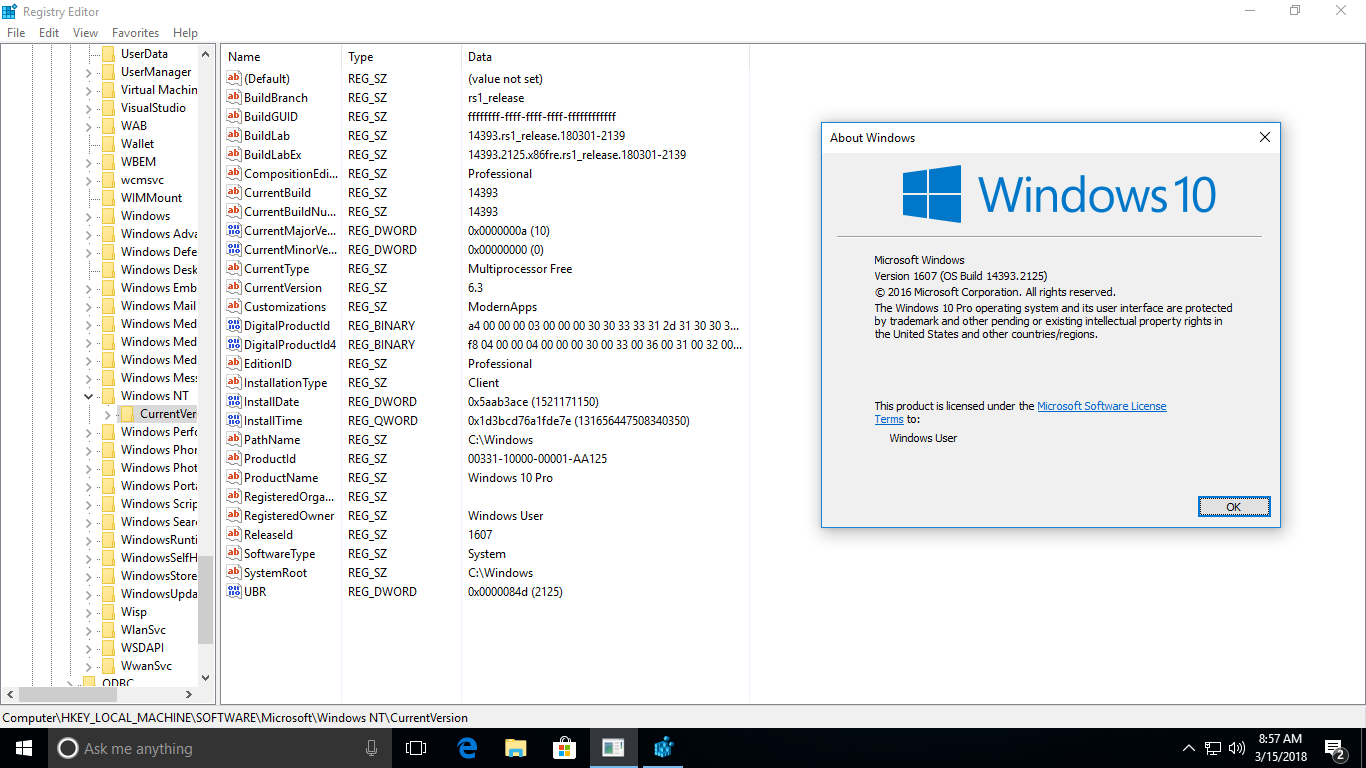Open the Help menu
Image resolution: width=1366 pixels, height=768 pixels.
point(185,33)
